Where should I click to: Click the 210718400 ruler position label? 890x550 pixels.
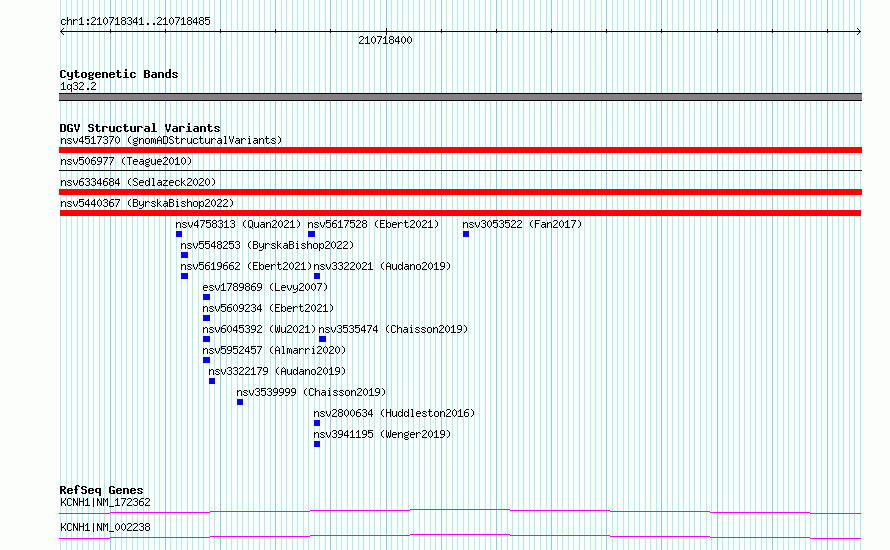(385, 40)
